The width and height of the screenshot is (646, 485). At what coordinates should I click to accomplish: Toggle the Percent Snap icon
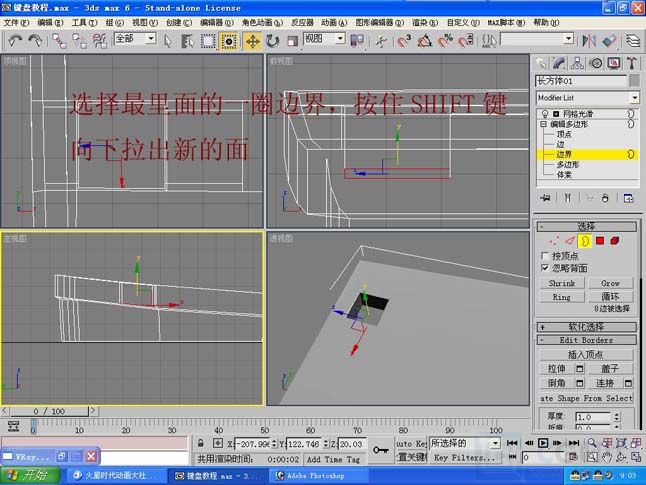[445, 41]
